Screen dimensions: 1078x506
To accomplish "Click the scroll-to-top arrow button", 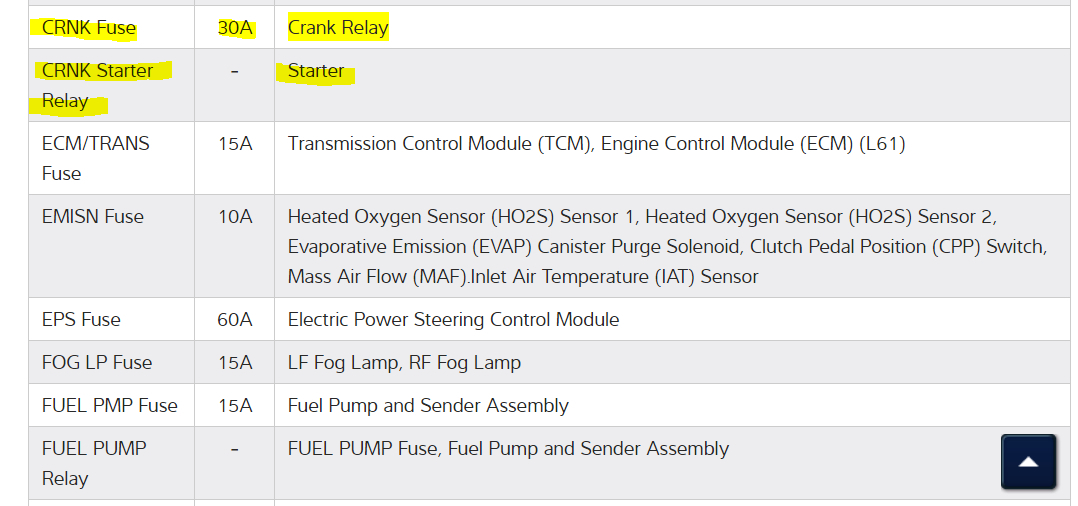I will pyautogui.click(x=1028, y=462).
